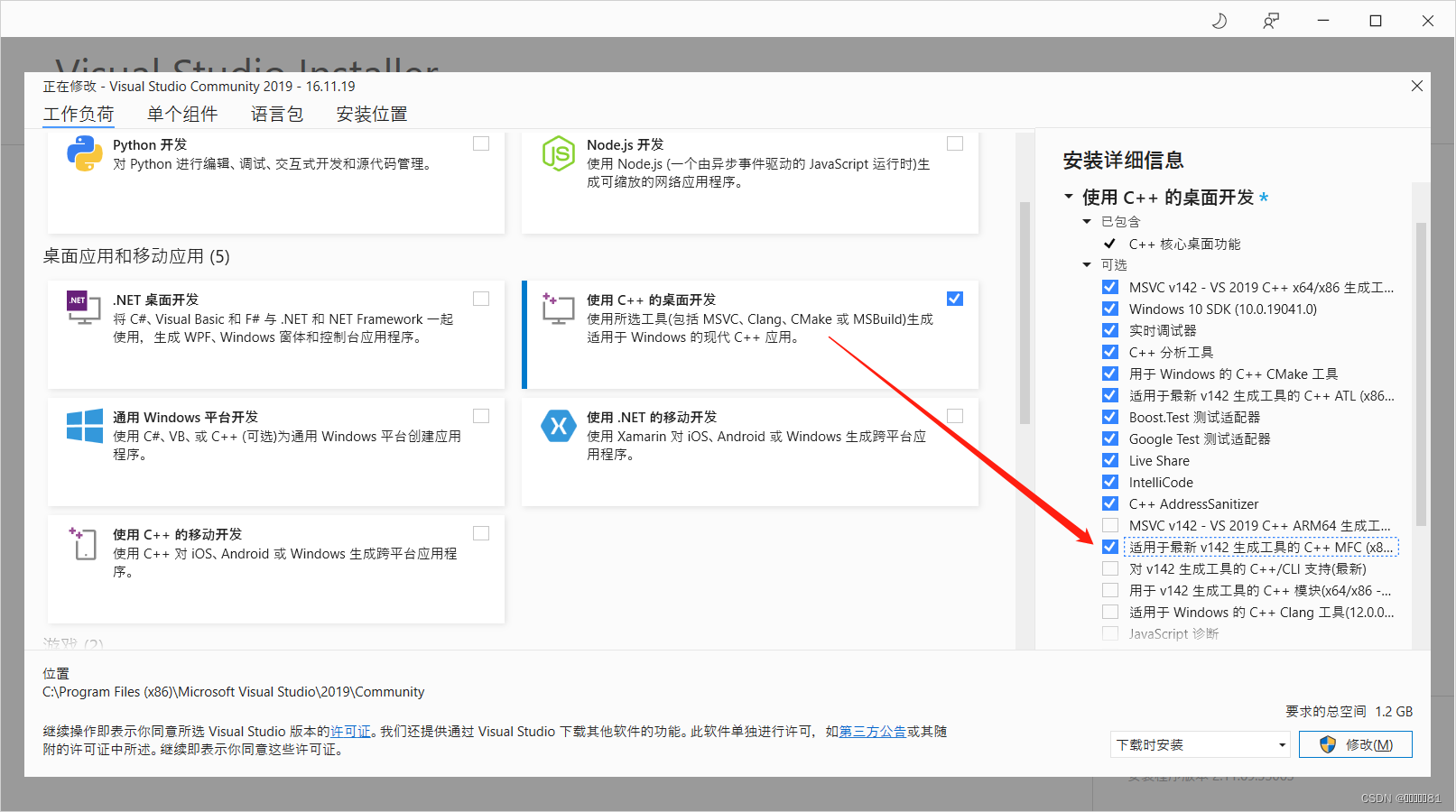The height and width of the screenshot is (812, 1456).
Task: Click the Desktop & Mobile apps (5) heading
Action: (x=136, y=256)
